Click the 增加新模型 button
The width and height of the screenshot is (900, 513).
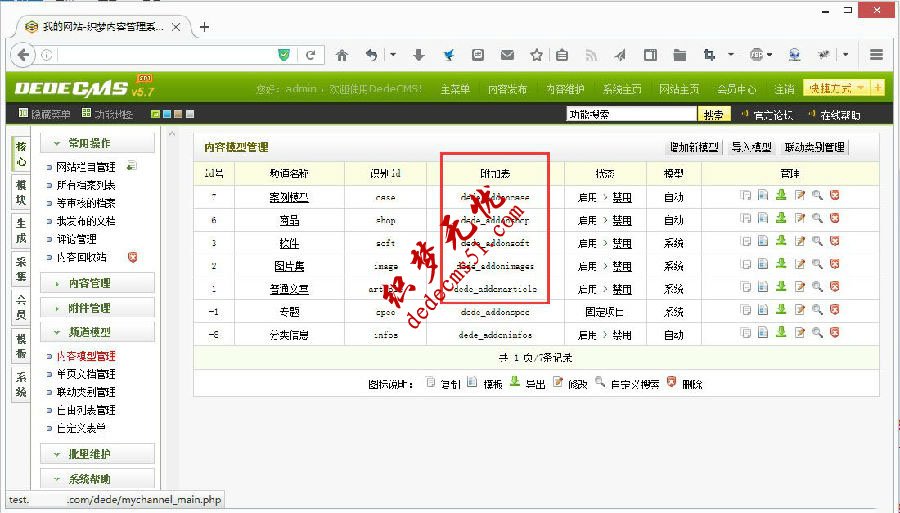[694, 147]
